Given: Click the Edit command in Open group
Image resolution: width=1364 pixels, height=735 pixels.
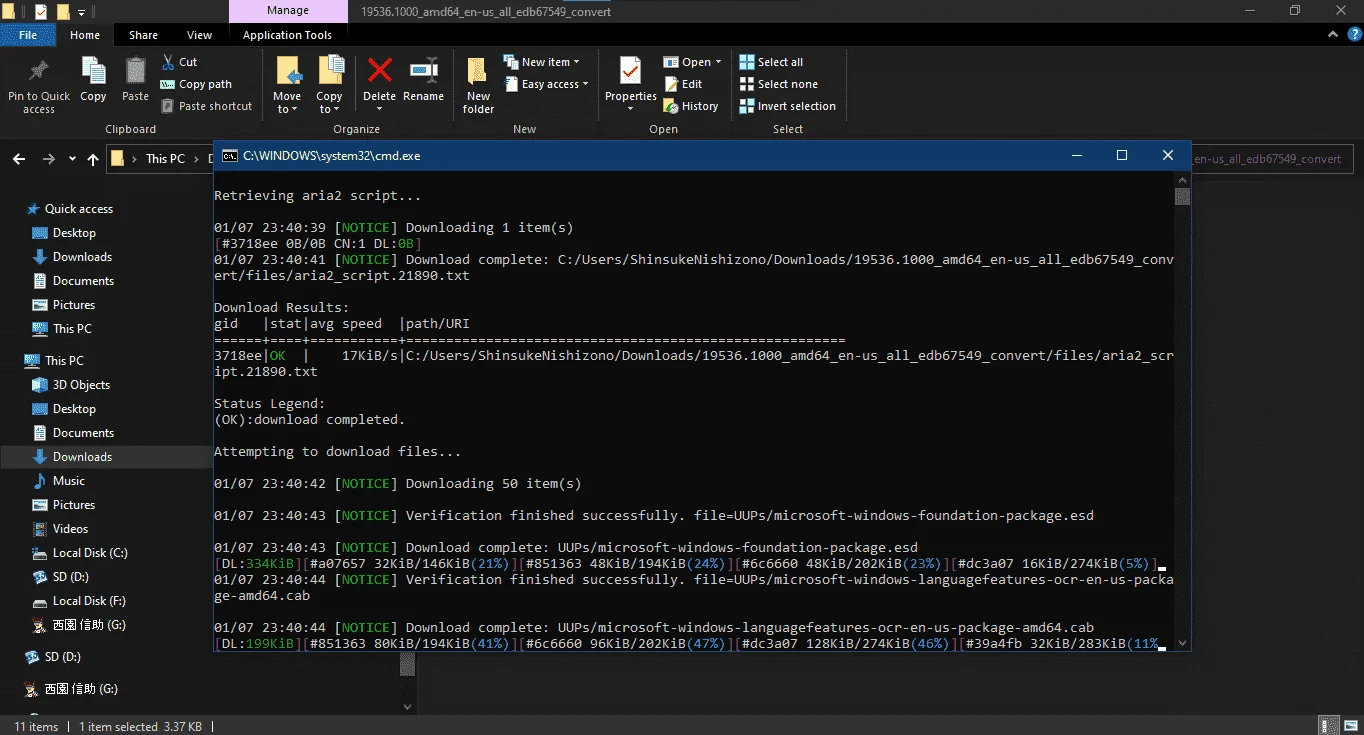Looking at the screenshot, I should click(683, 84).
